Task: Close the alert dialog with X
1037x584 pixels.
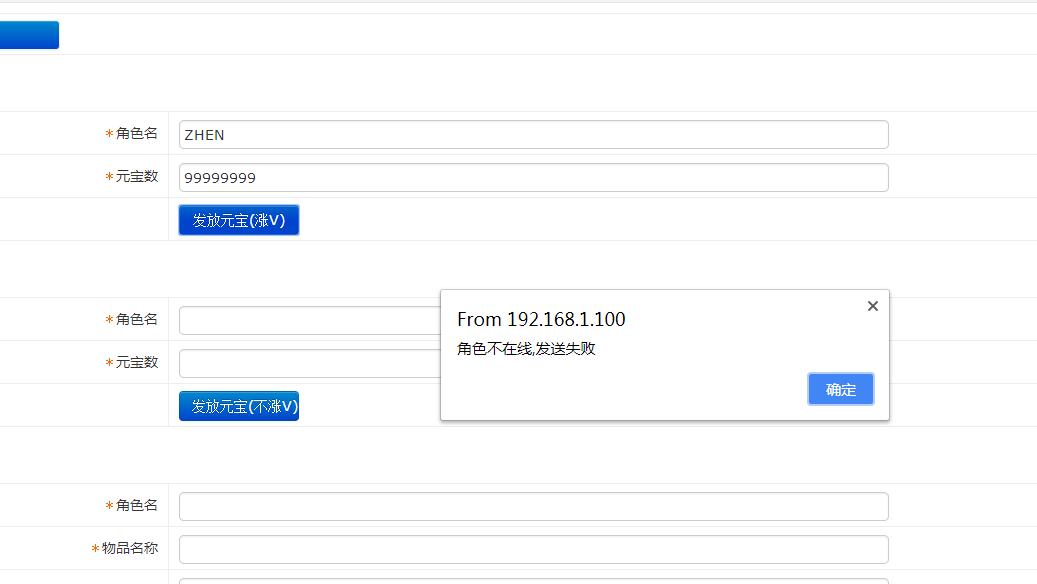Action: 872,306
